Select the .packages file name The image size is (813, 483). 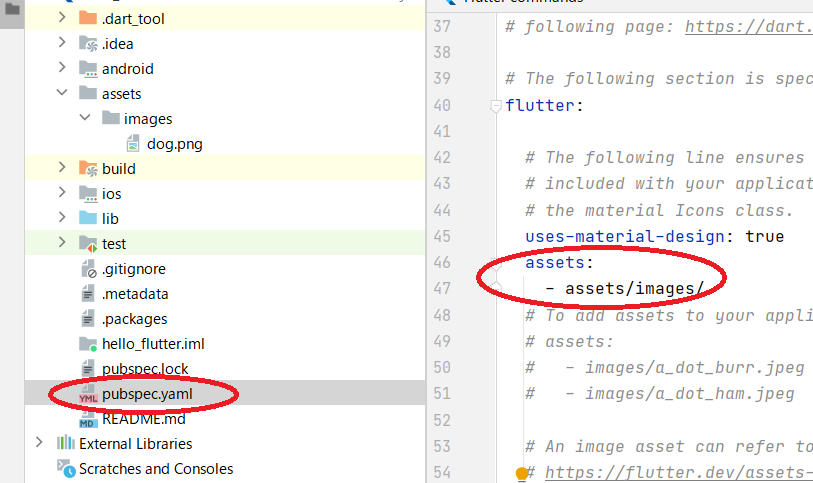click(134, 319)
